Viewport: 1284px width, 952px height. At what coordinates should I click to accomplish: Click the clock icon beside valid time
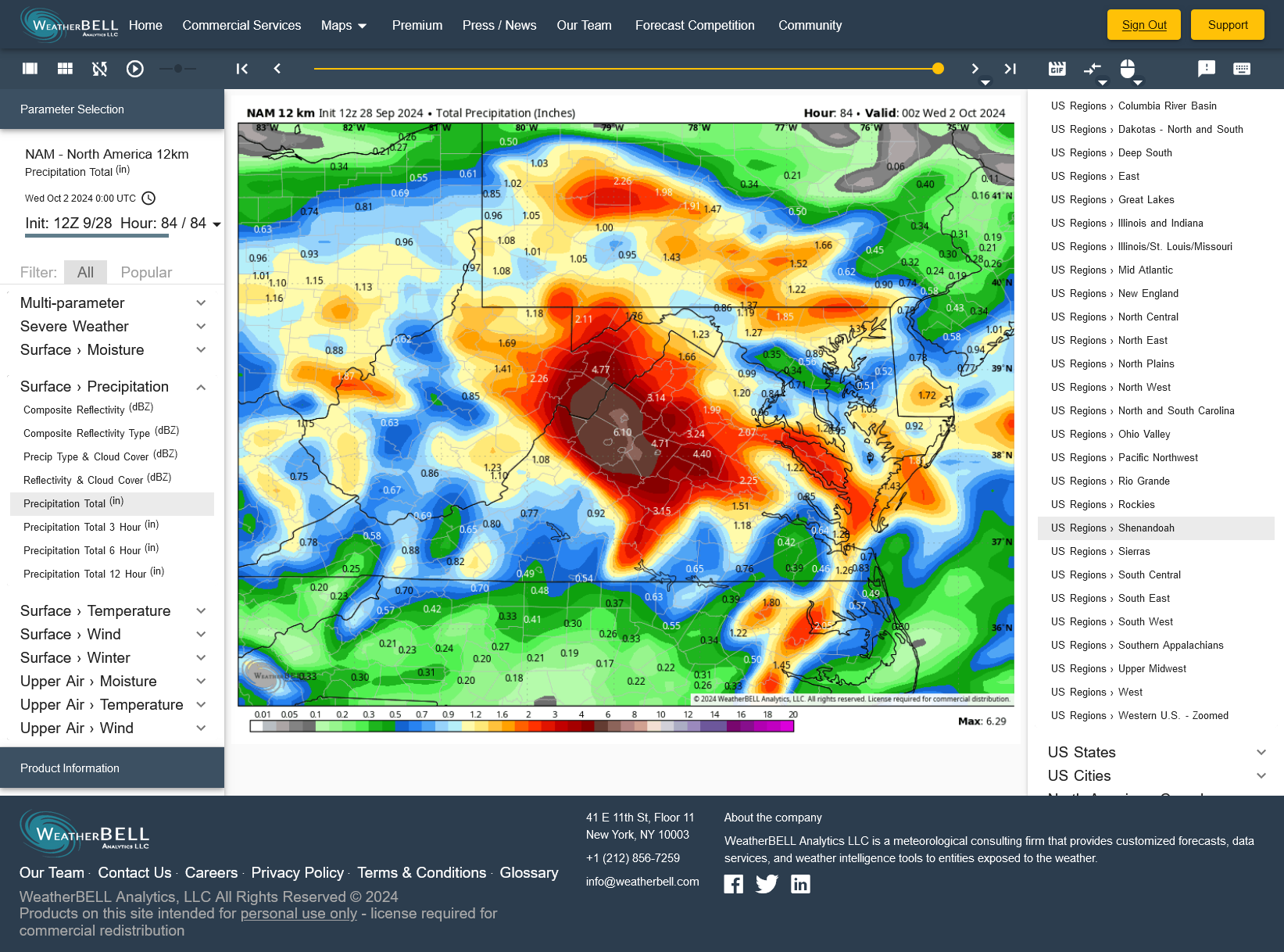pyautogui.click(x=148, y=199)
